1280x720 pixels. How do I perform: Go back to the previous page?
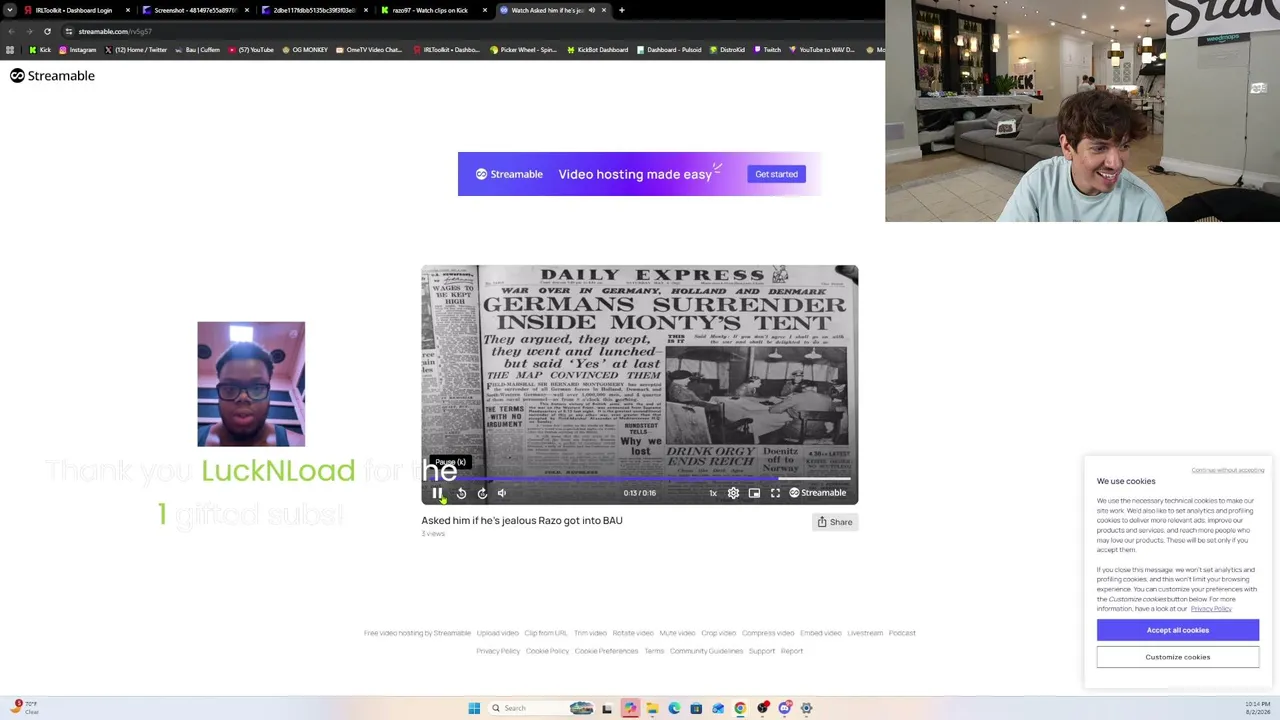[10, 31]
